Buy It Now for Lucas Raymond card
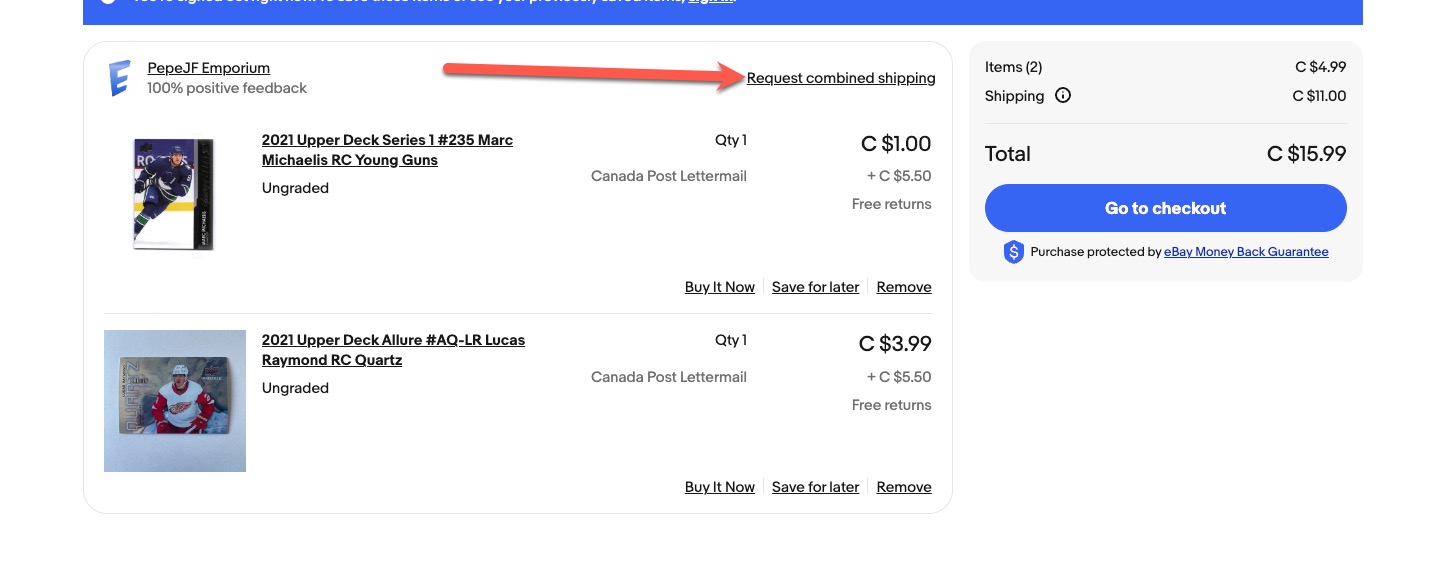Screen dimensions: 1448x566 (x=720, y=487)
